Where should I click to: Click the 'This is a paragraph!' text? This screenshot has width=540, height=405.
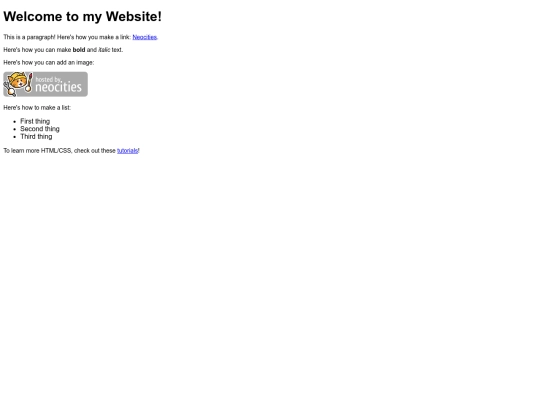coord(29,37)
